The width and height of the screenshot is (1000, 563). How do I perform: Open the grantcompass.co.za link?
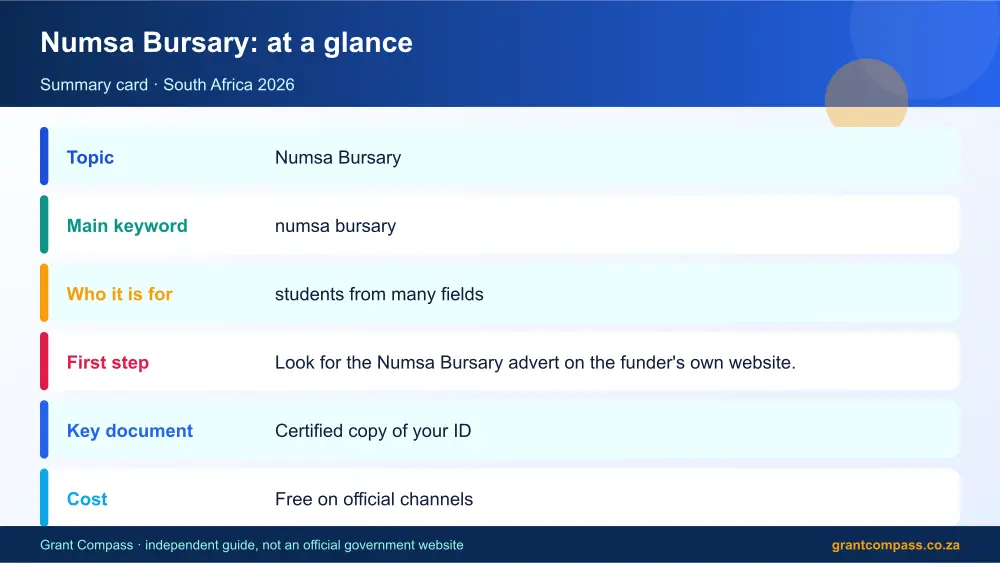pyautogui.click(x=895, y=545)
